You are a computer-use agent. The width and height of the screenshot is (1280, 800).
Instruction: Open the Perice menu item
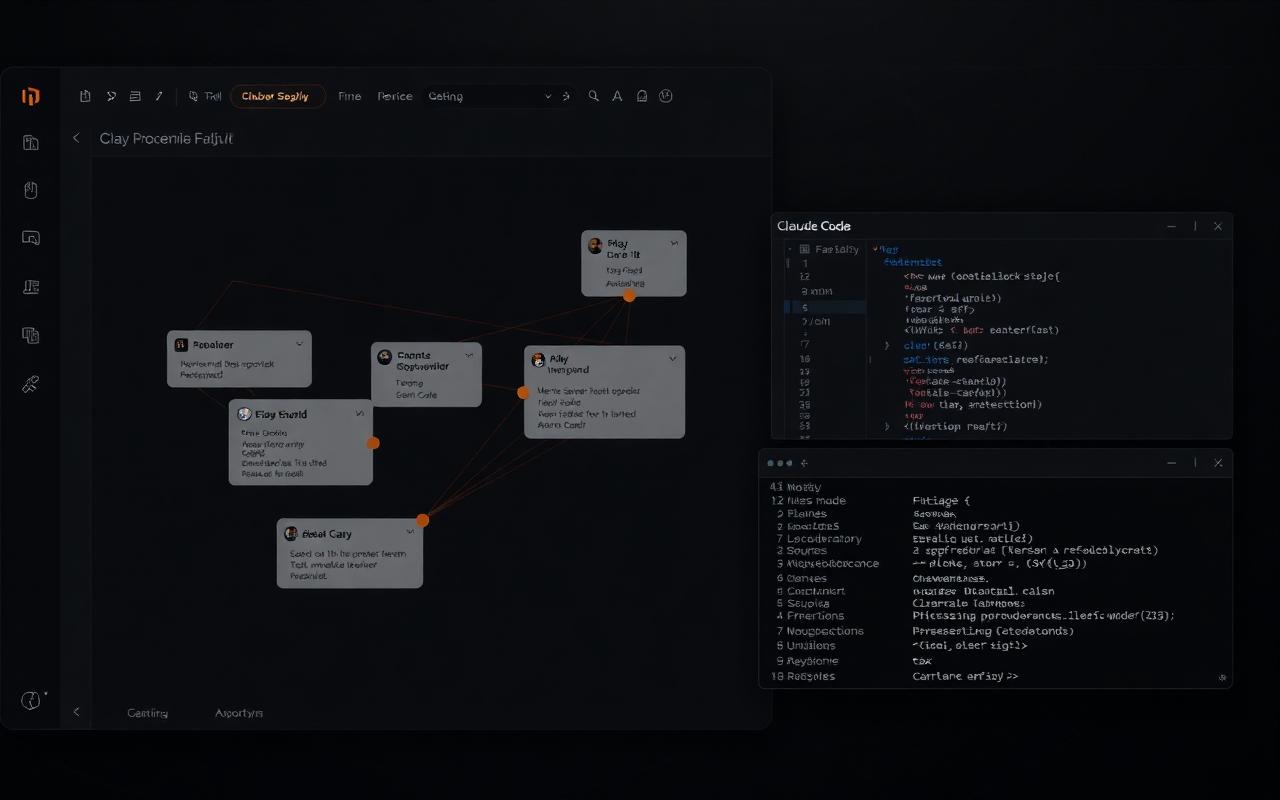[395, 96]
